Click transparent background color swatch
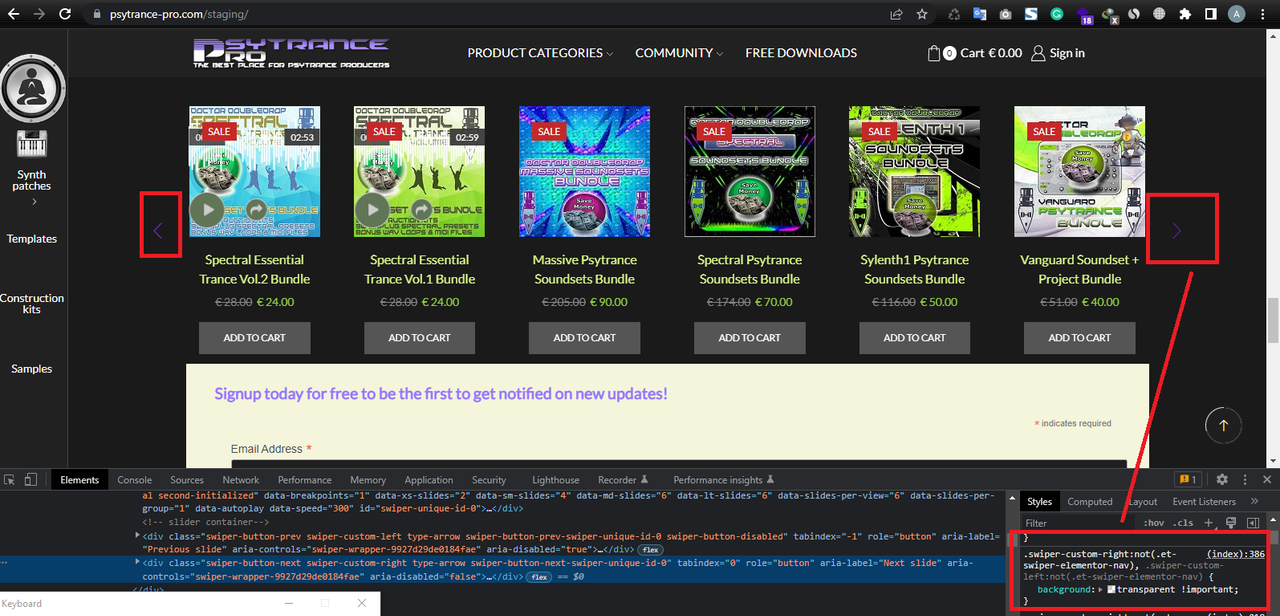 coord(1112,590)
